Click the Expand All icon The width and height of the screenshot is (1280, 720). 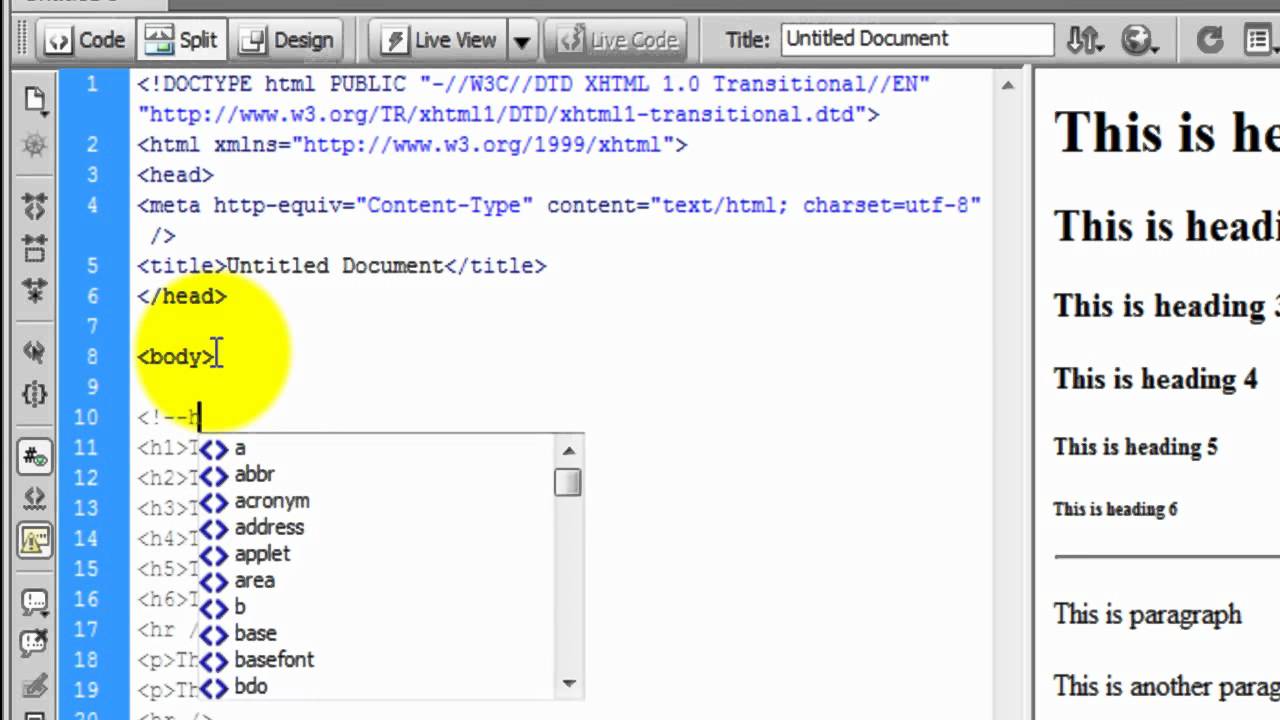click(x=35, y=291)
